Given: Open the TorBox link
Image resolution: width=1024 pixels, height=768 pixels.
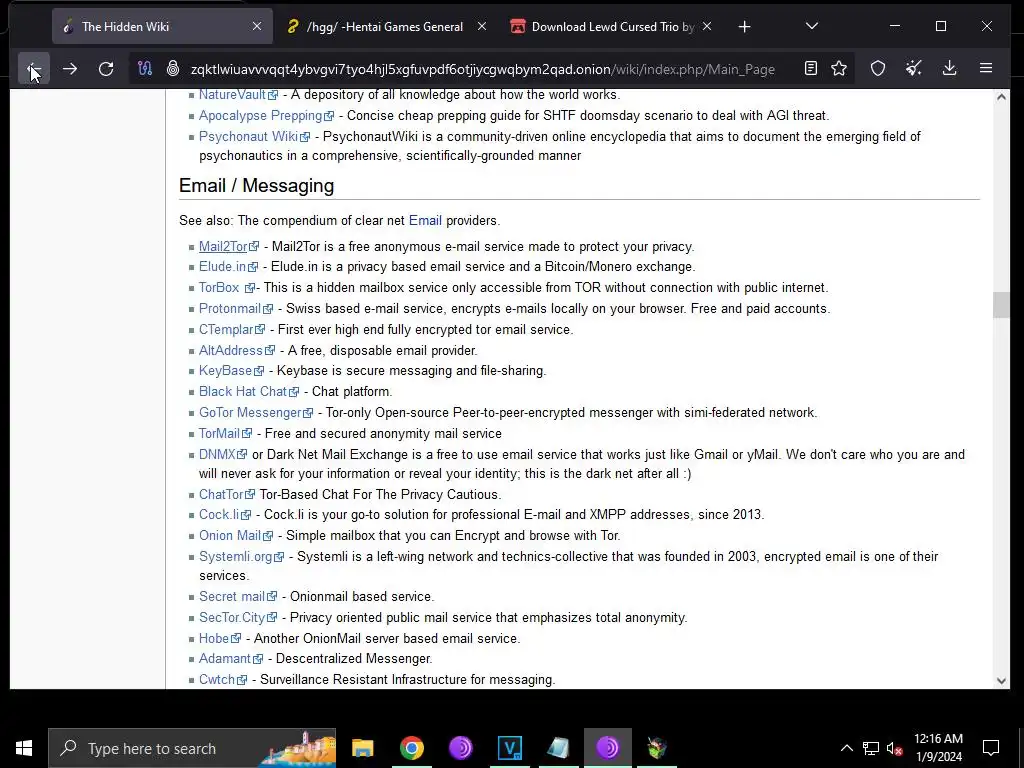Looking at the screenshot, I should point(227,287).
